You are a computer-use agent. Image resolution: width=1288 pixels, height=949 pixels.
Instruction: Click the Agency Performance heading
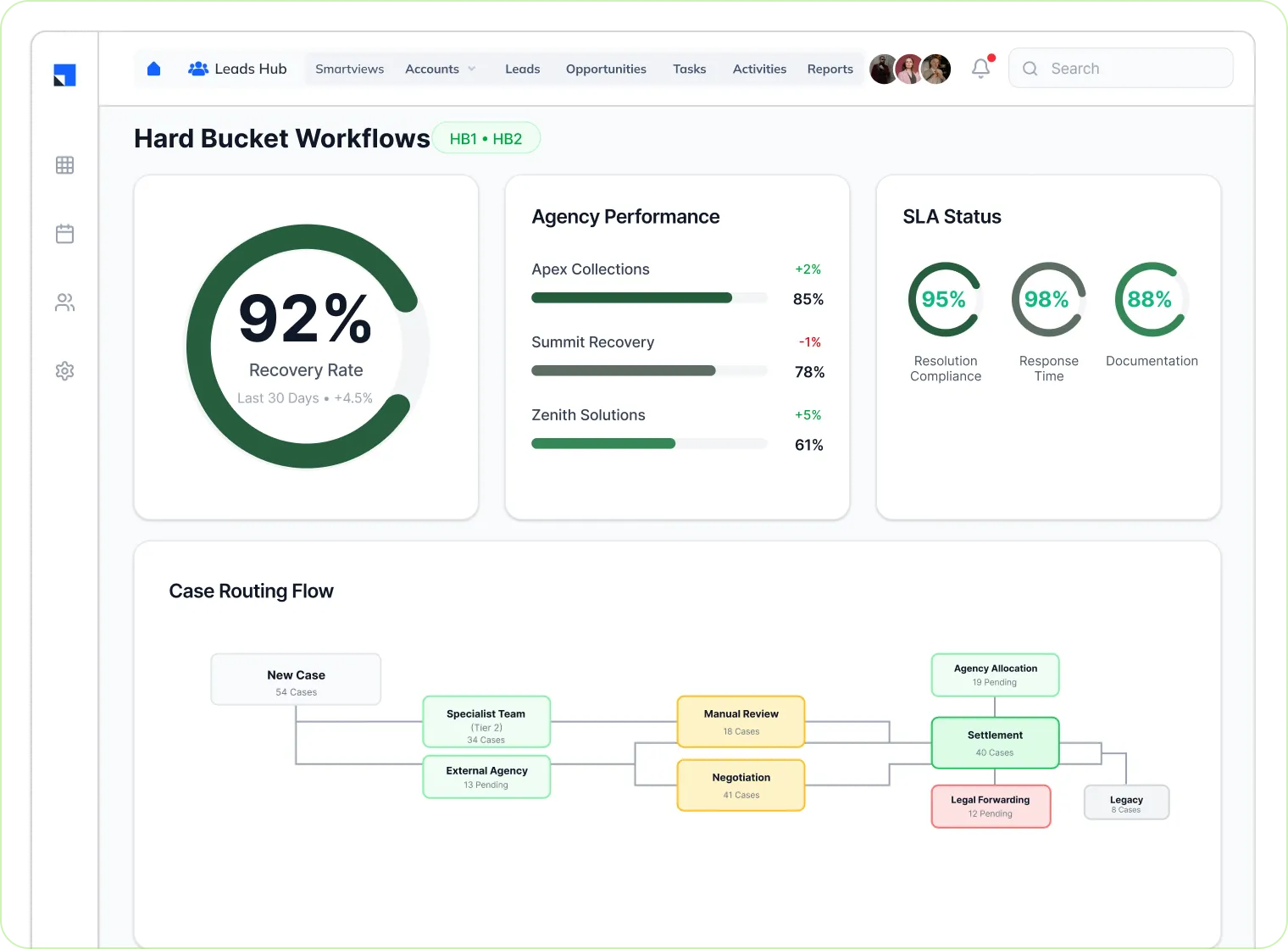(x=625, y=217)
